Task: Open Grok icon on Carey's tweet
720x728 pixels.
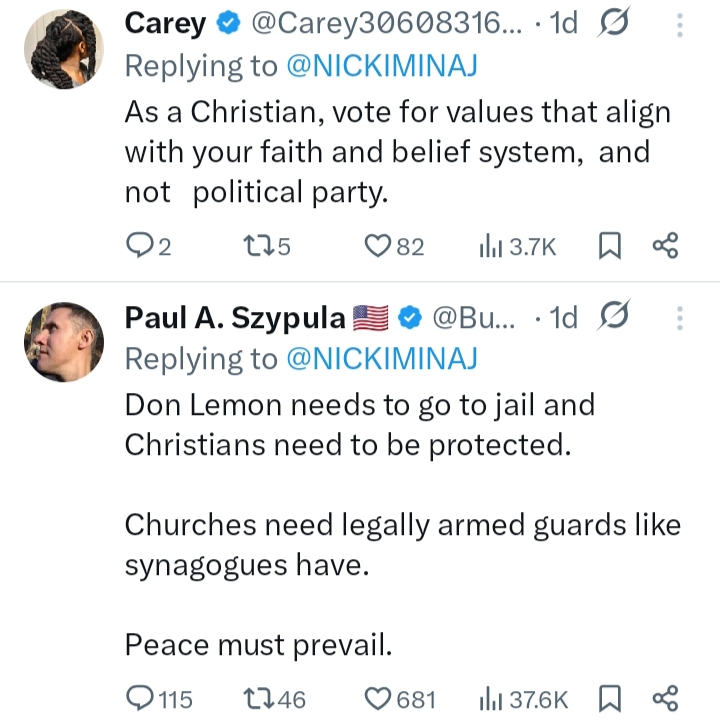Action: [614, 22]
